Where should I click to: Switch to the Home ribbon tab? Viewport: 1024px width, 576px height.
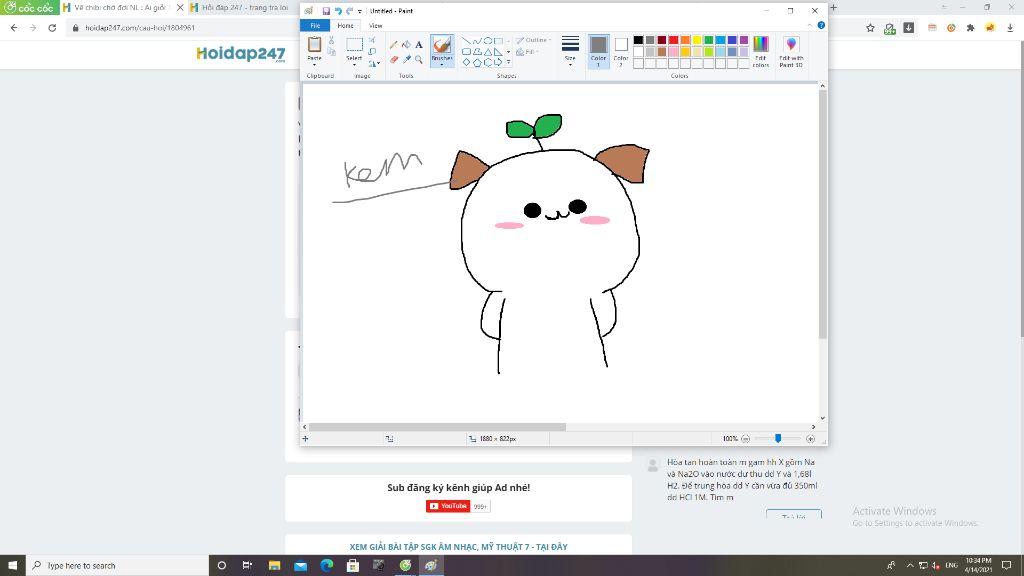[345, 25]
